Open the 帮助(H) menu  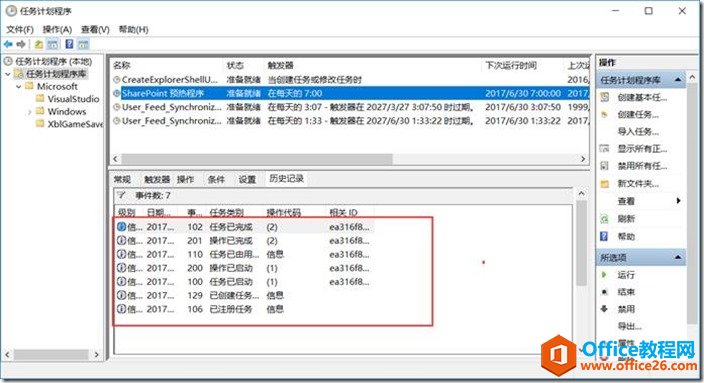tap(133, 30)
